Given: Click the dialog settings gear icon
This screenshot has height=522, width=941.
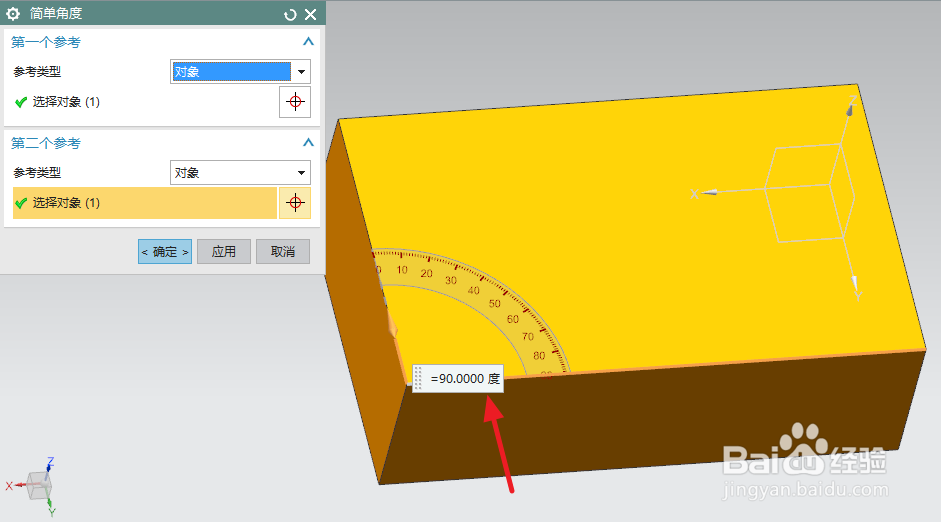Looking at the screenshot, I should 13,13.
